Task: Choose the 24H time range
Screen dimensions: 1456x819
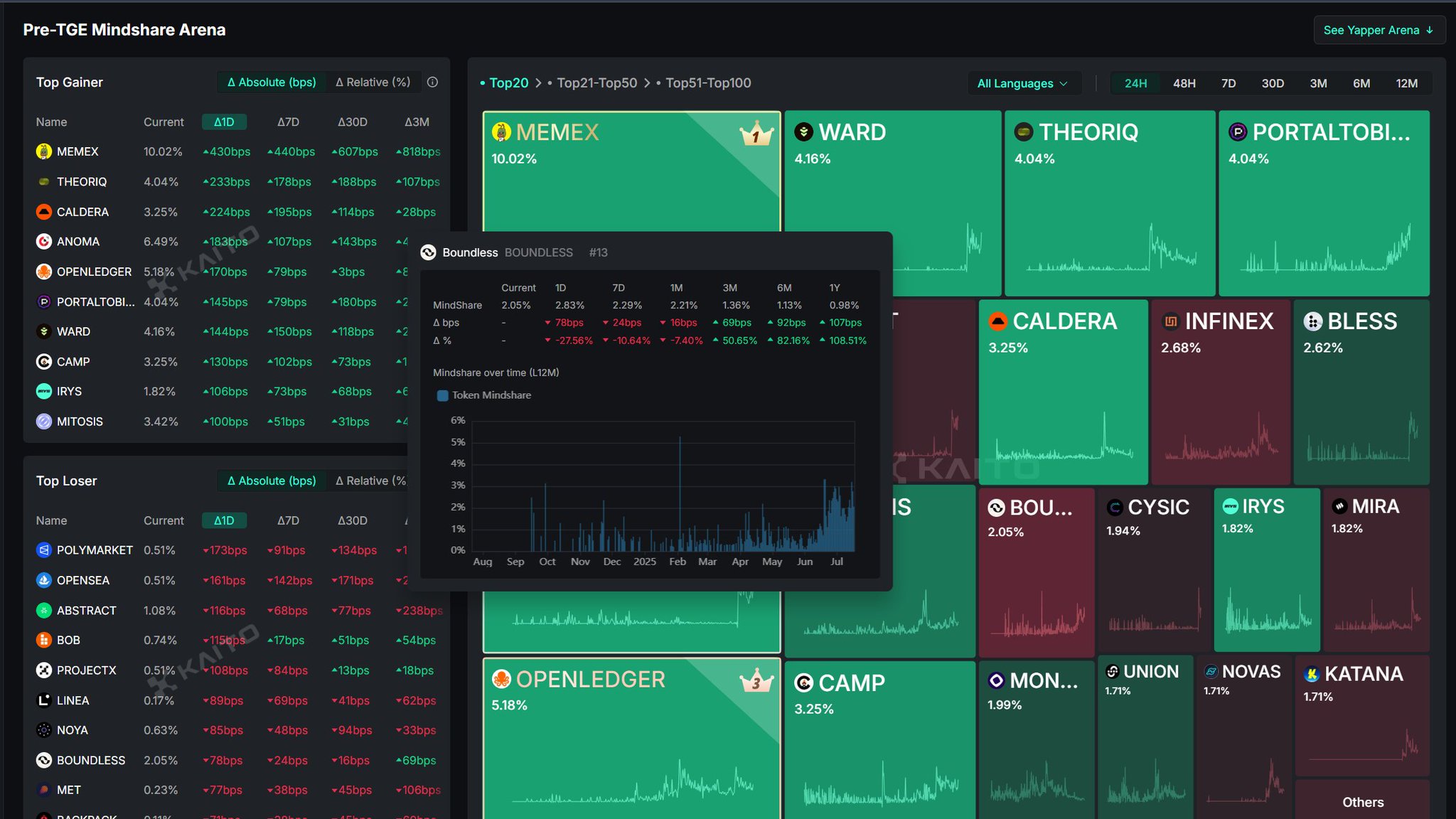Action: point(1135,83)
